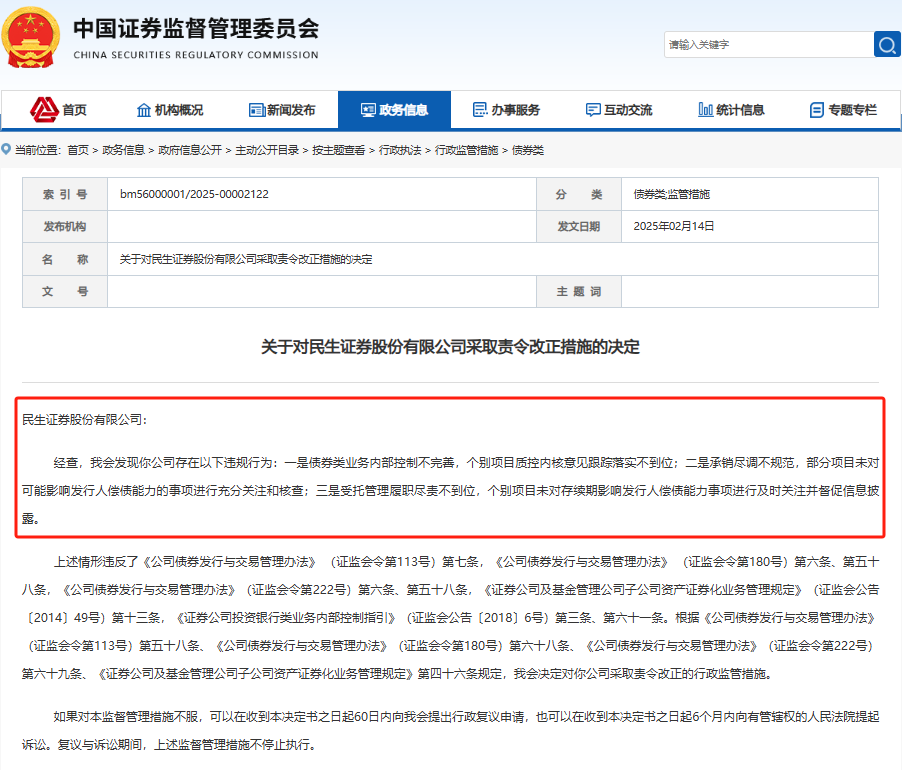Click the red home icon beside 首页
The image size is (902, 770).
[44, 109]
